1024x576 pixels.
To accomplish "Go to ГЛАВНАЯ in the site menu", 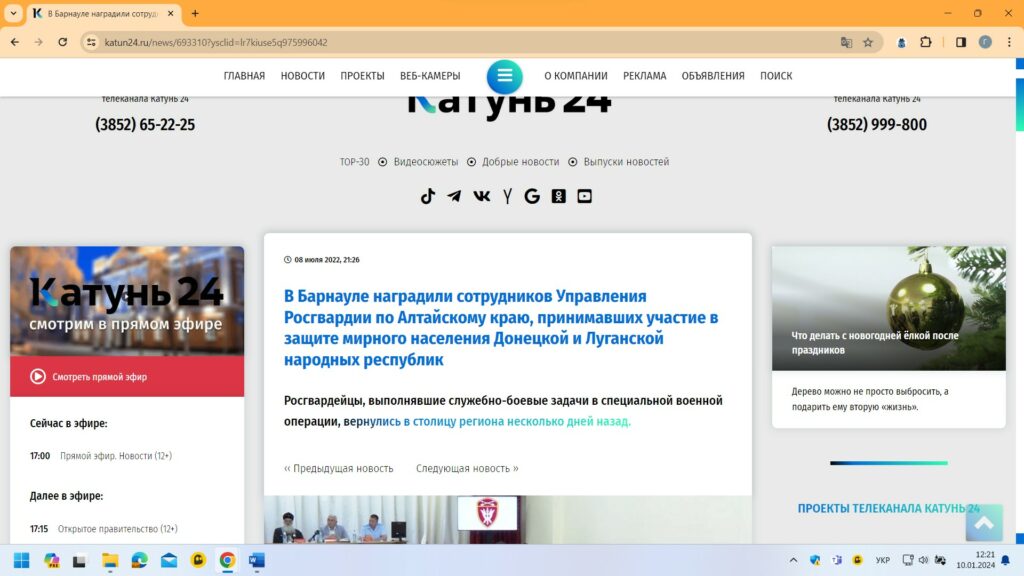I will pos(244,76).
